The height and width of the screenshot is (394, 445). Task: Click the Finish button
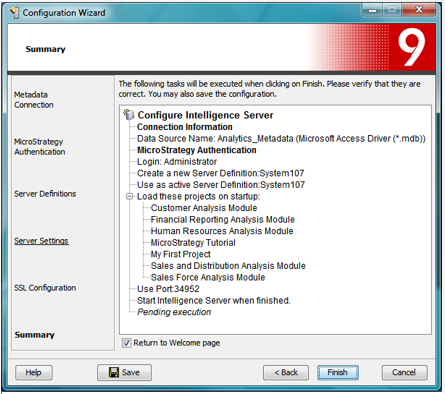point(338,372)
